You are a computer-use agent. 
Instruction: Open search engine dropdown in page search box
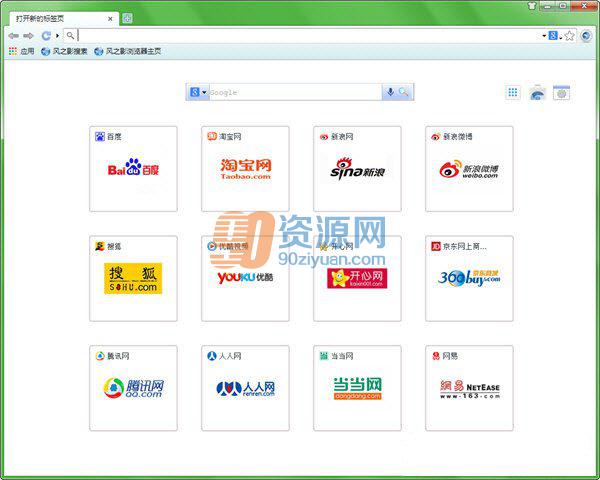pyautogui.click(x=198, y=92)
